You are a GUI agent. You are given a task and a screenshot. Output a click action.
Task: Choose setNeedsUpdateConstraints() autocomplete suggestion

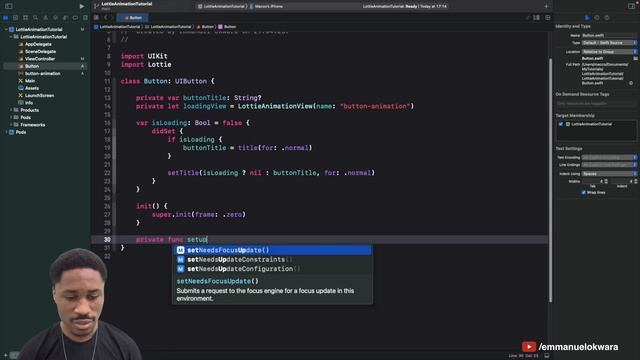tap(272, 260)
